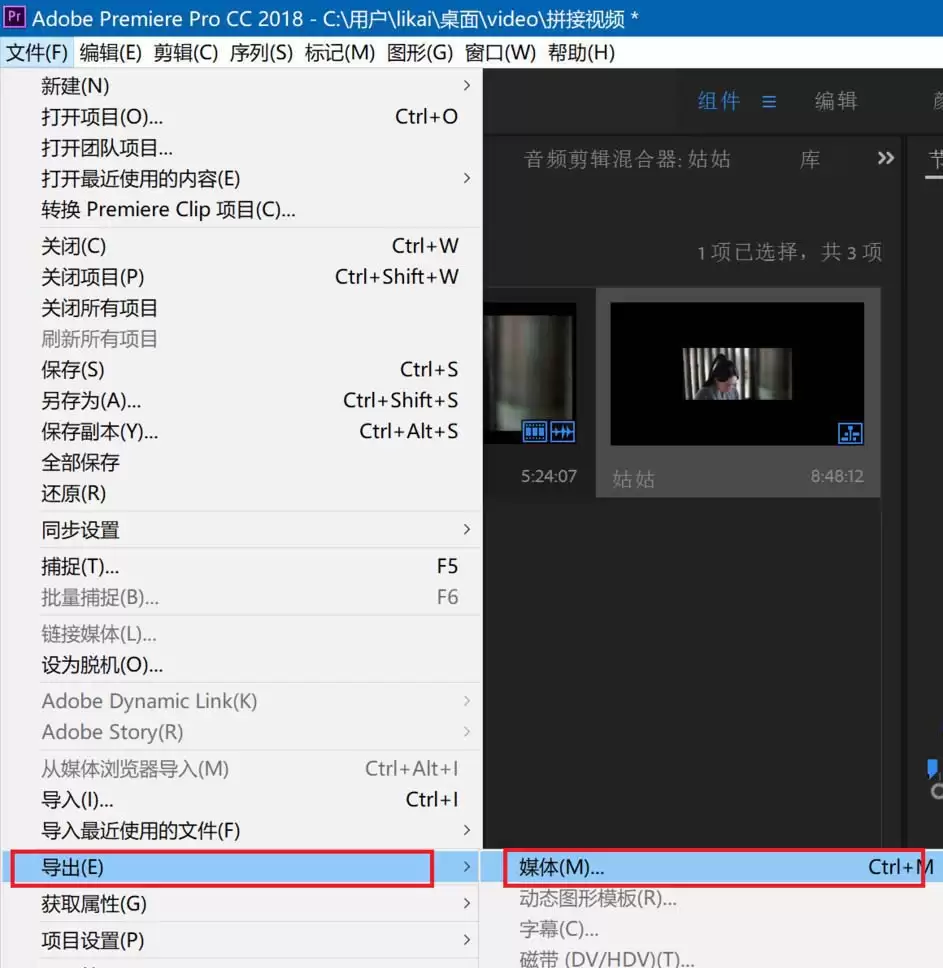Image resolution: width=943 pixels, height=968 pixels.
Task: Open the 音频剪辑混合器: 姑姑 panel tab
Action: [627, 159]
